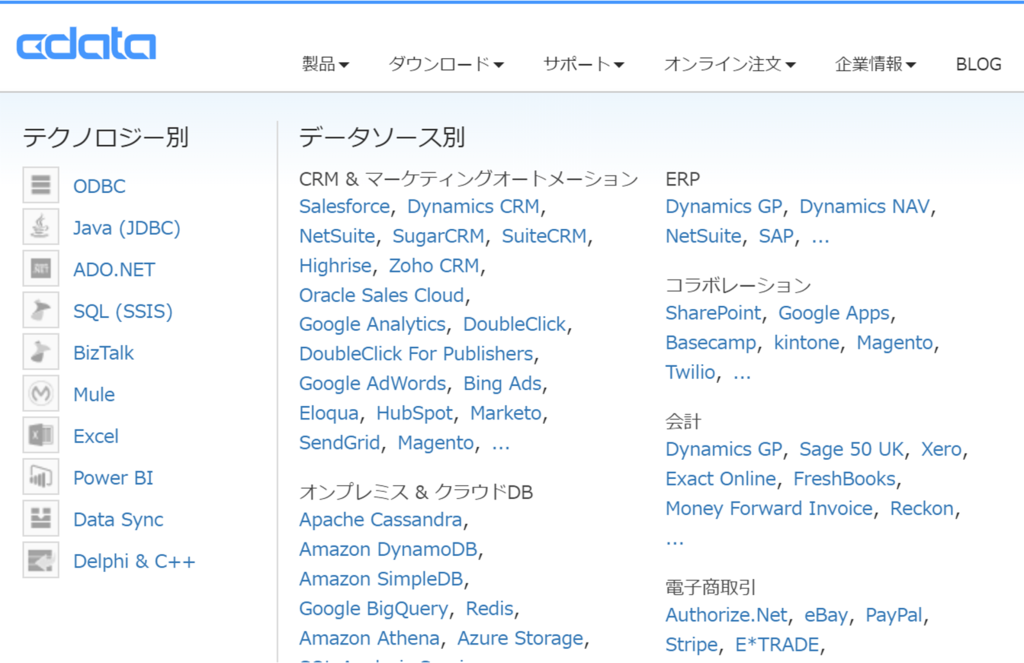Open the Amazon Athena link
1024x663 pixels.
click(x=370, y=638)
